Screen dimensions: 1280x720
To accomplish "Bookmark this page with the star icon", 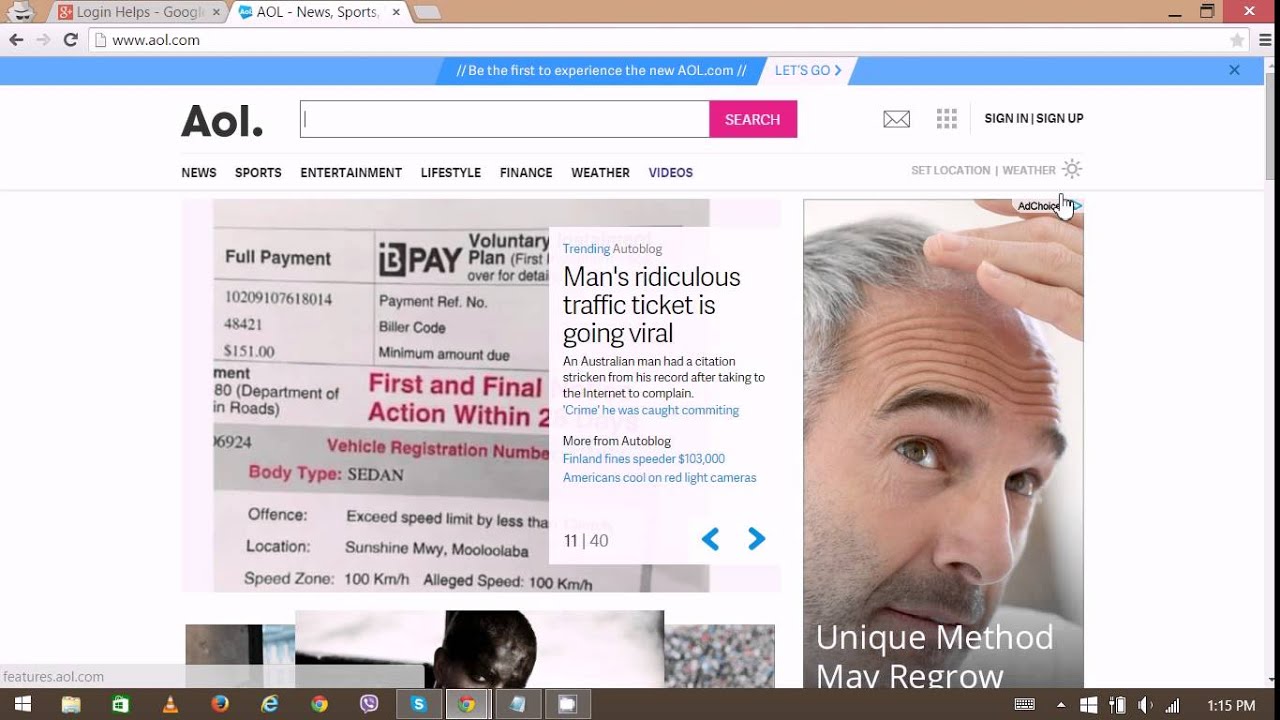I will 1237,40.
